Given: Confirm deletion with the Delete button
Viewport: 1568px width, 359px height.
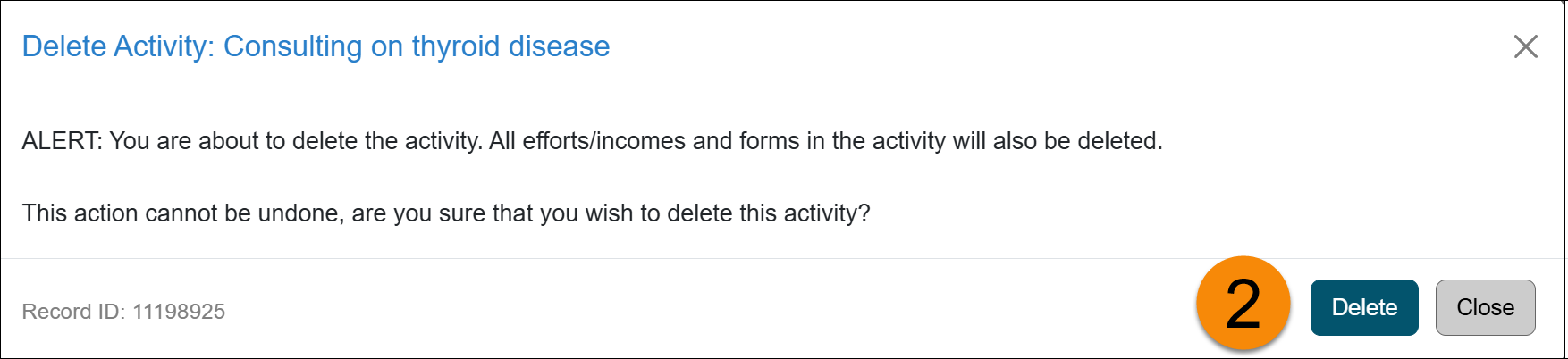Looking at the screenshot, I should point(1363,307).
